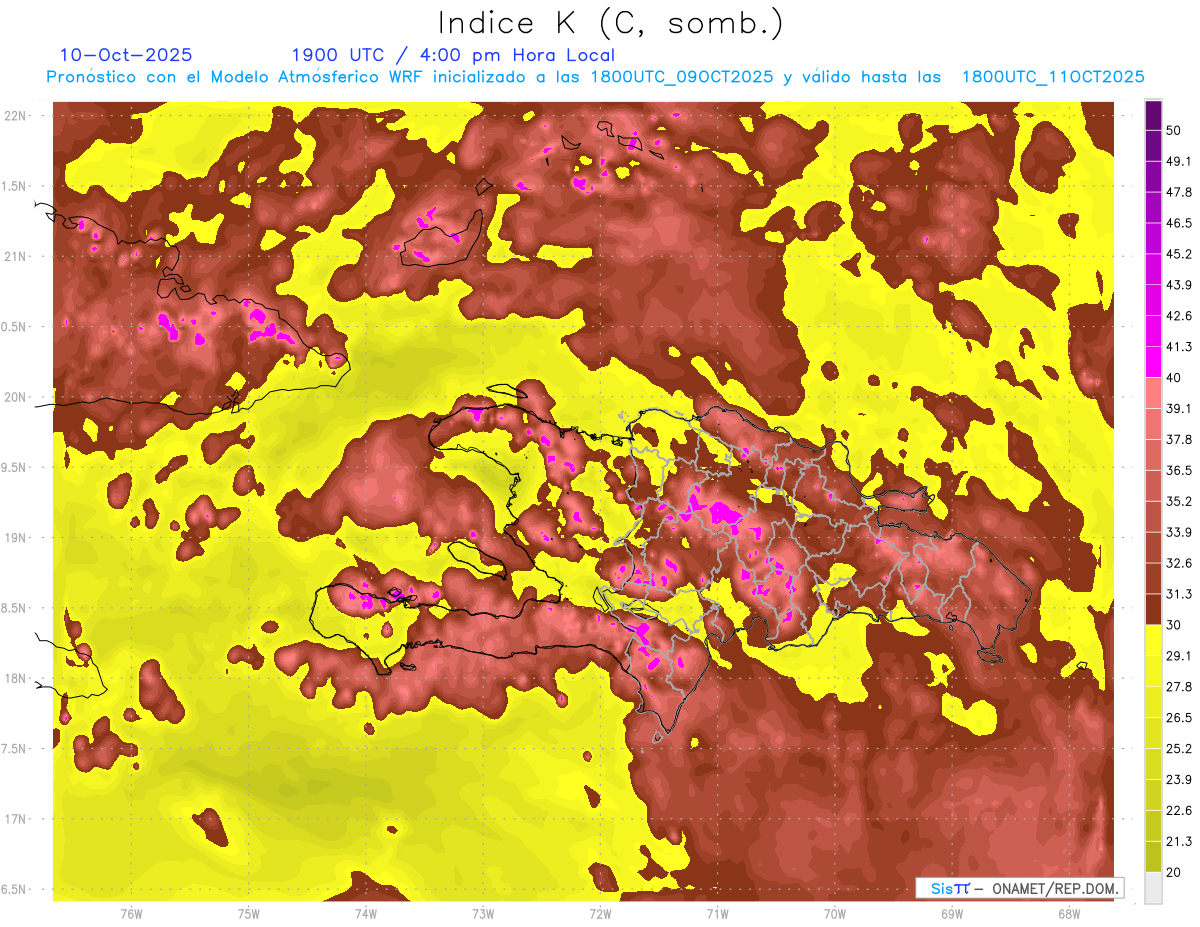Click the SisTT – ONAMET/REP.DOM. watermark label
The image size is (1200, 927).
pos(1019,888)
